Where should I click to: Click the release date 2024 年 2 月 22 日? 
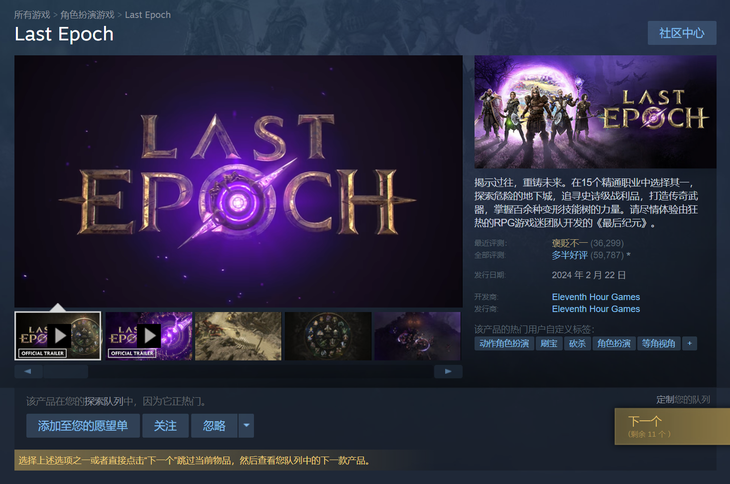pos(588,275)
